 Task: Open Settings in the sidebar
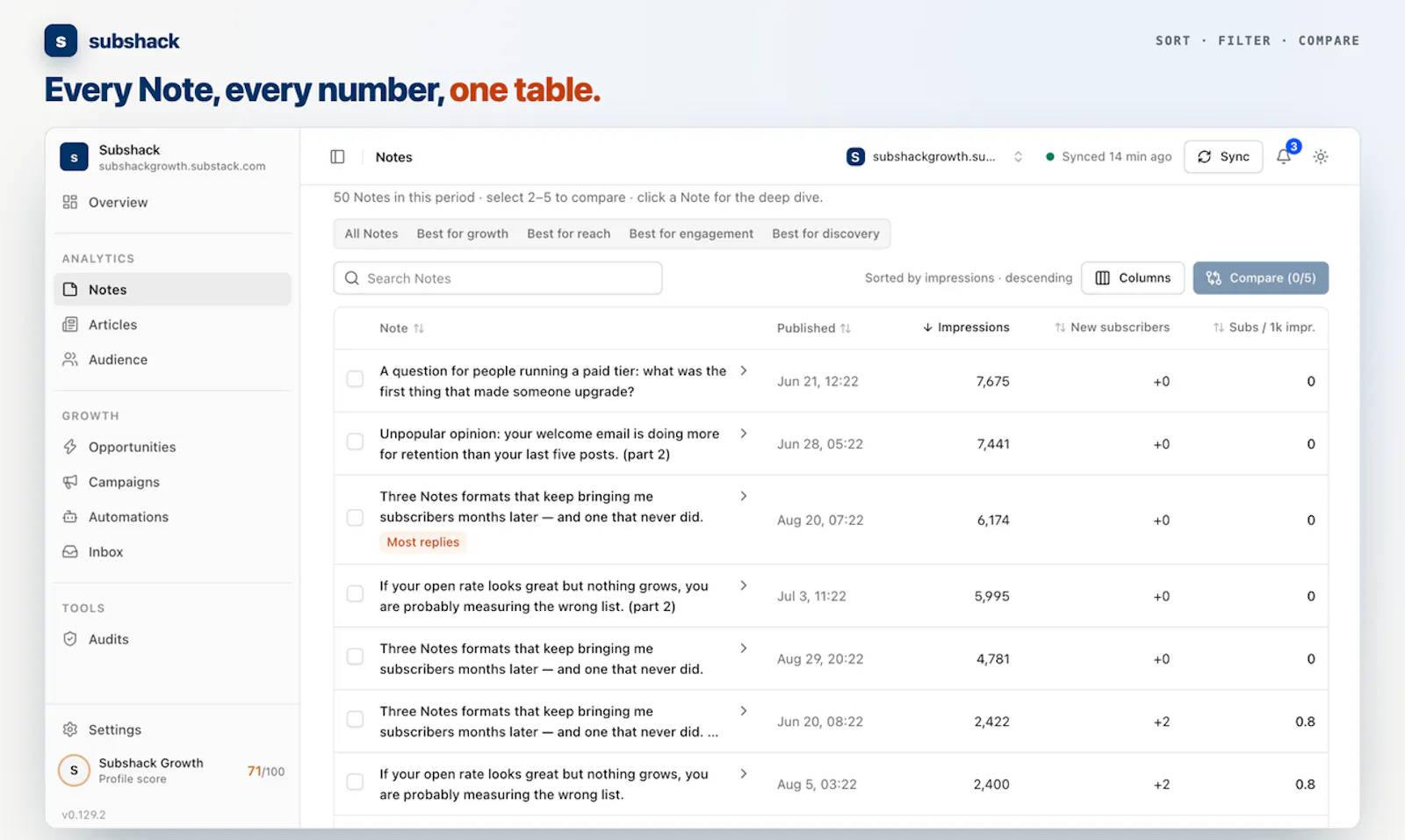172,729
